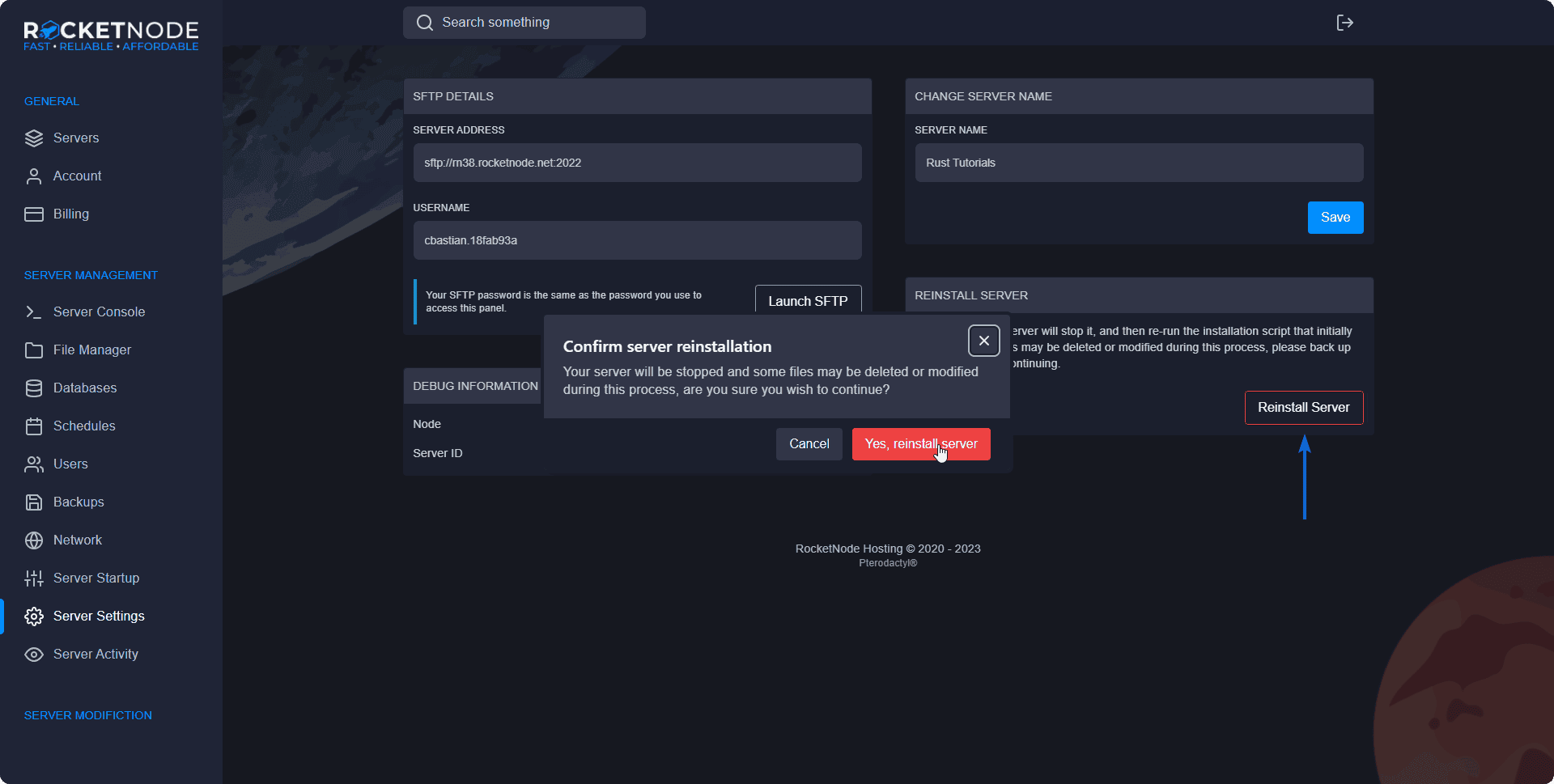Click the Schedules calendar icon
This screenshot has height=784, width=1554.
(33, 426)
